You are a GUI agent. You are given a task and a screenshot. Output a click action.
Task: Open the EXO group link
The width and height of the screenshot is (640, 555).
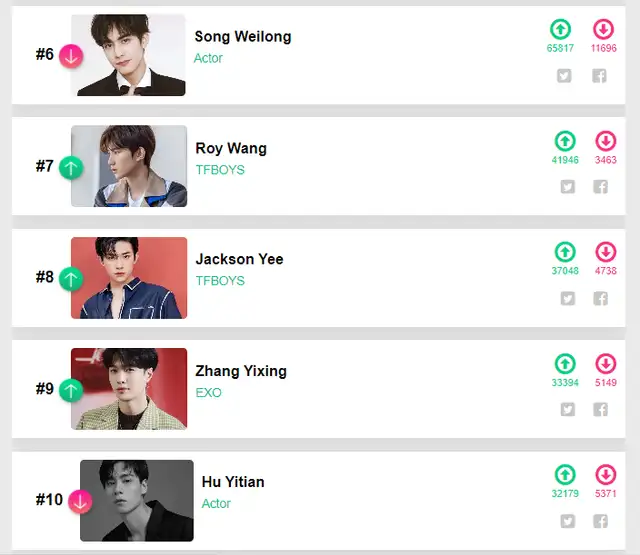coord(209,393)
